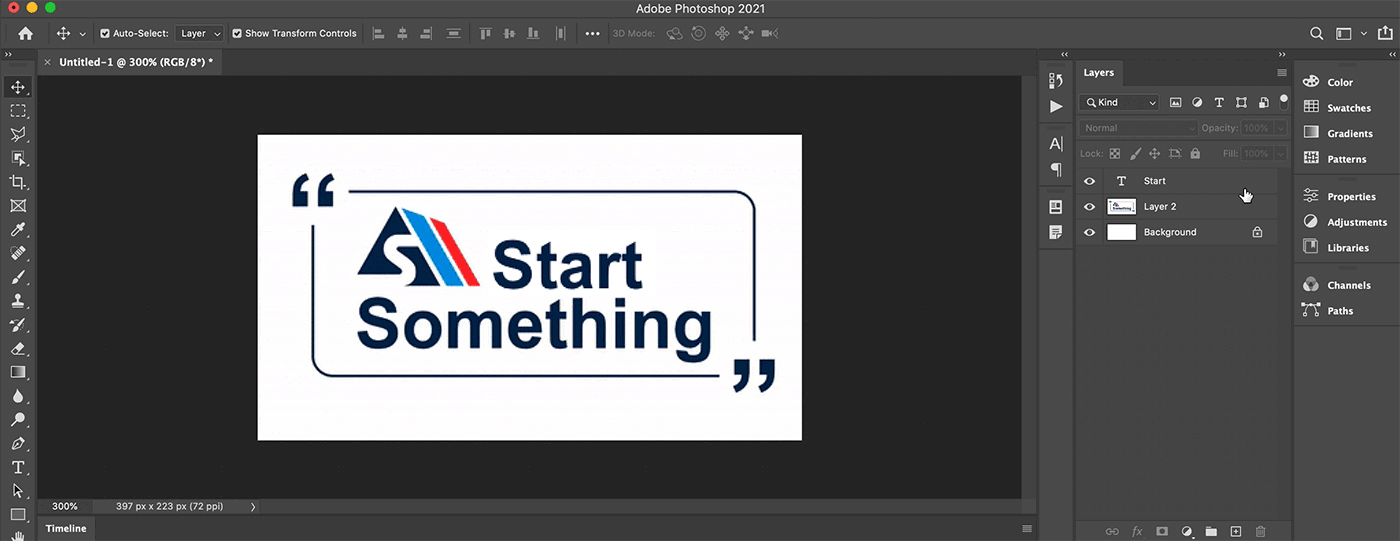Toggle filter for type layers
The image size is (1400, 541).
tap(1219, 102)
